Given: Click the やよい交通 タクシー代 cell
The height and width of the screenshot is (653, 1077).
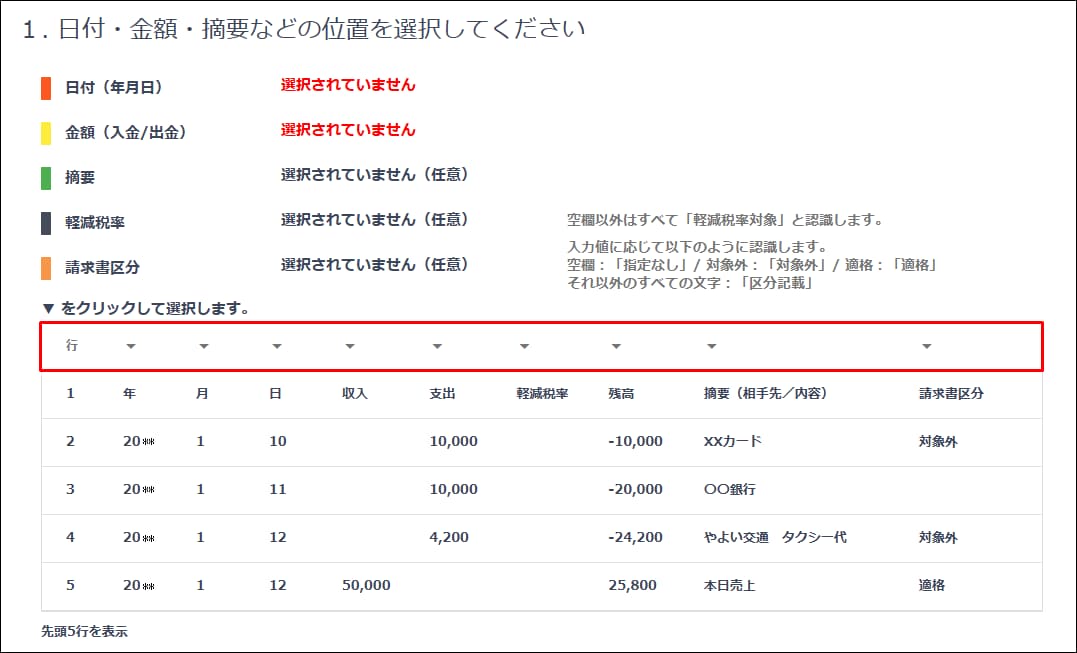Looking at the screenshot, I should coord(775,538).
